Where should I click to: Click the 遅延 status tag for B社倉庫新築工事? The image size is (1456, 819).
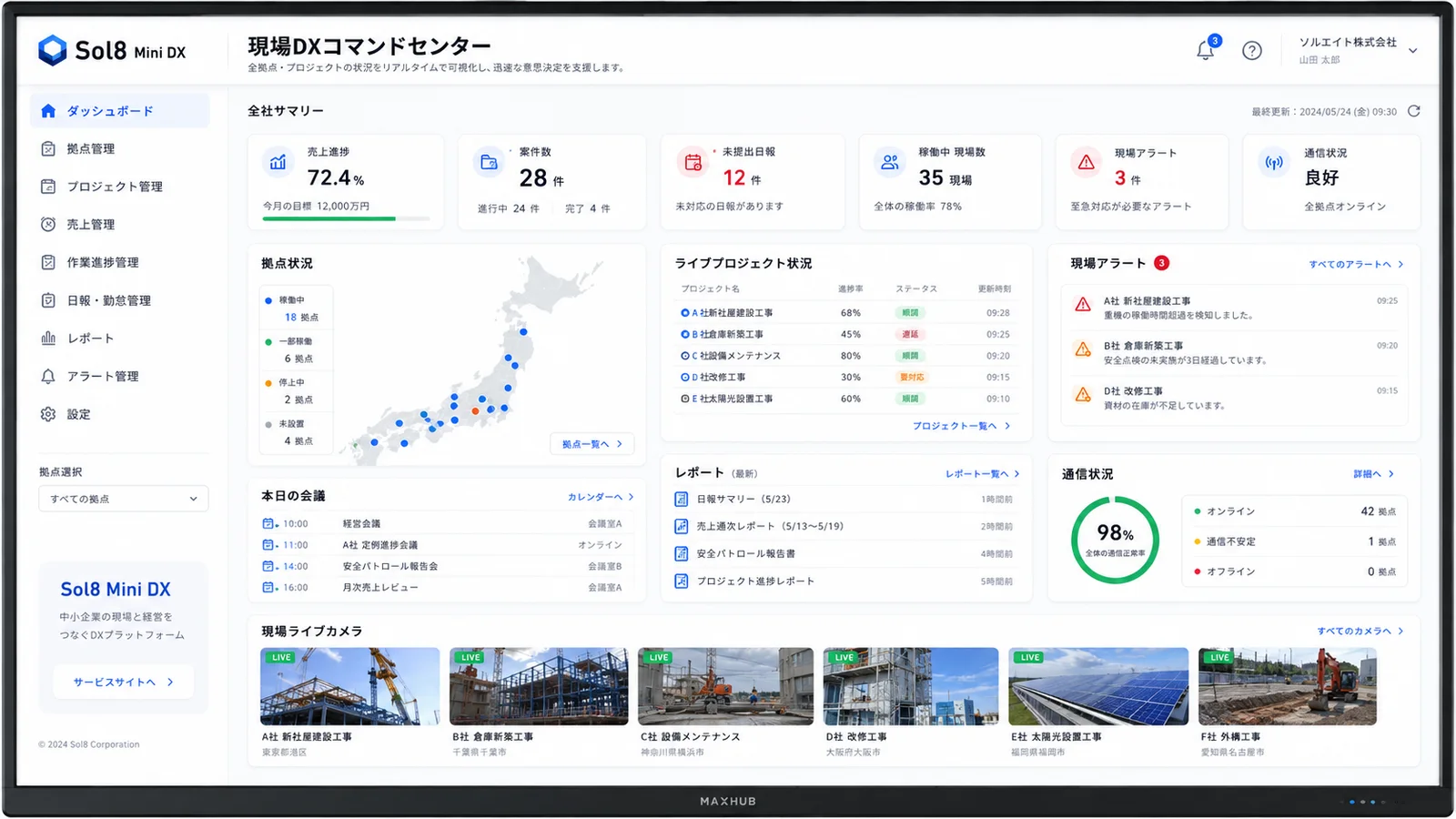[910, 334]
